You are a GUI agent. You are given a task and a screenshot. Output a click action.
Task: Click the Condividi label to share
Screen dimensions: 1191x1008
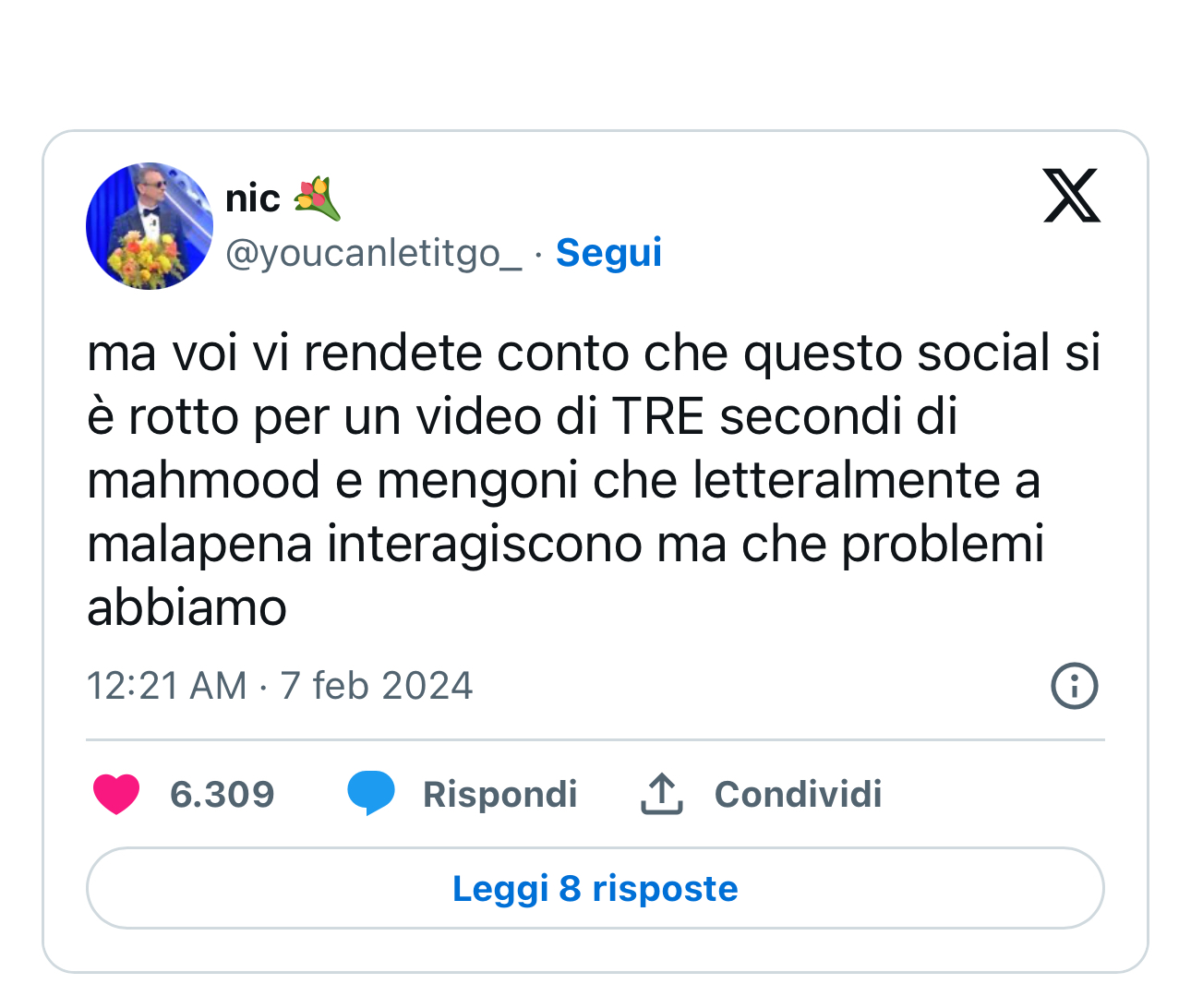point(798,792)
